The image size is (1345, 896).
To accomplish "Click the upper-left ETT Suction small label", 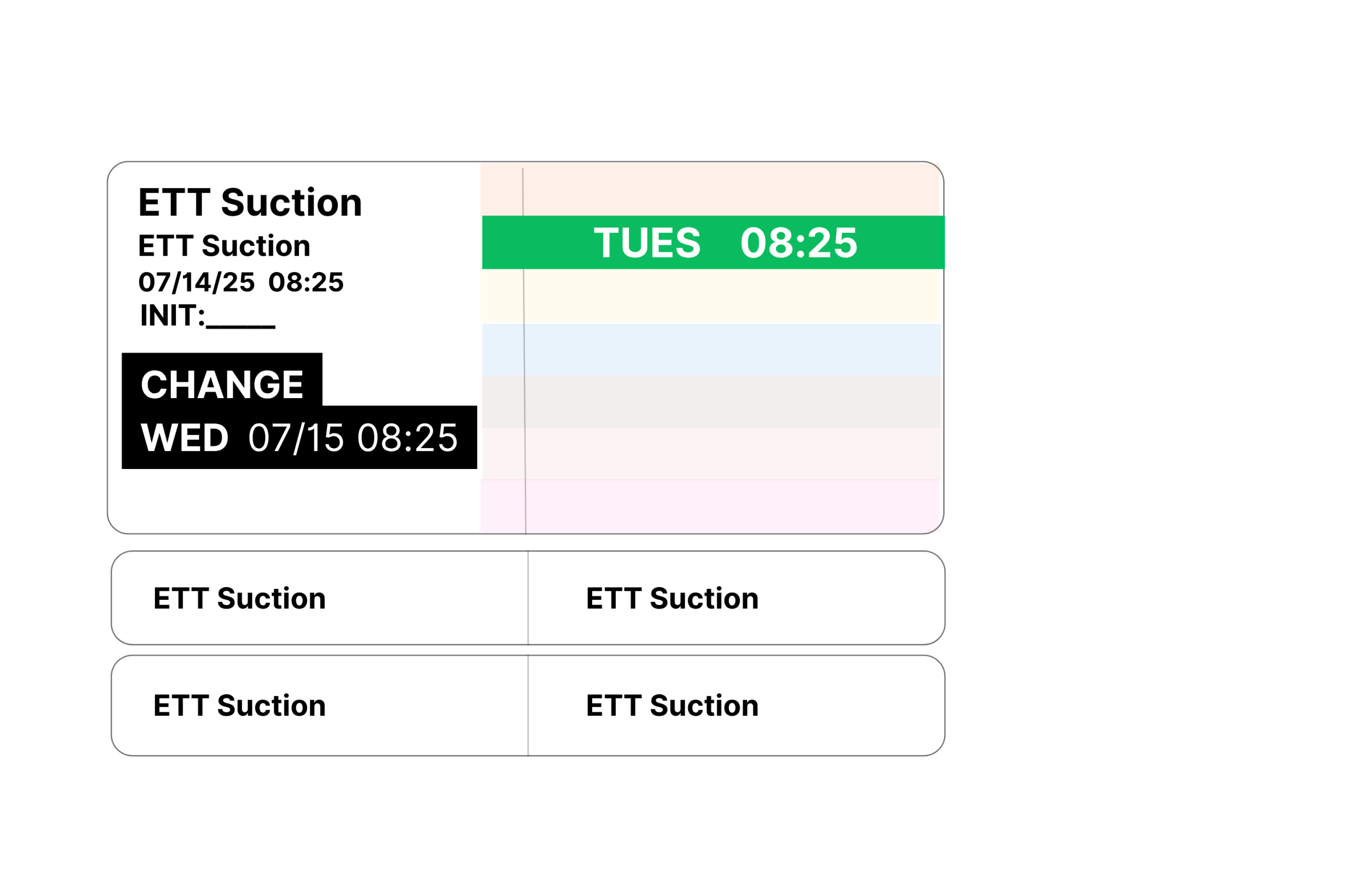I will click(x=240, y=598).
